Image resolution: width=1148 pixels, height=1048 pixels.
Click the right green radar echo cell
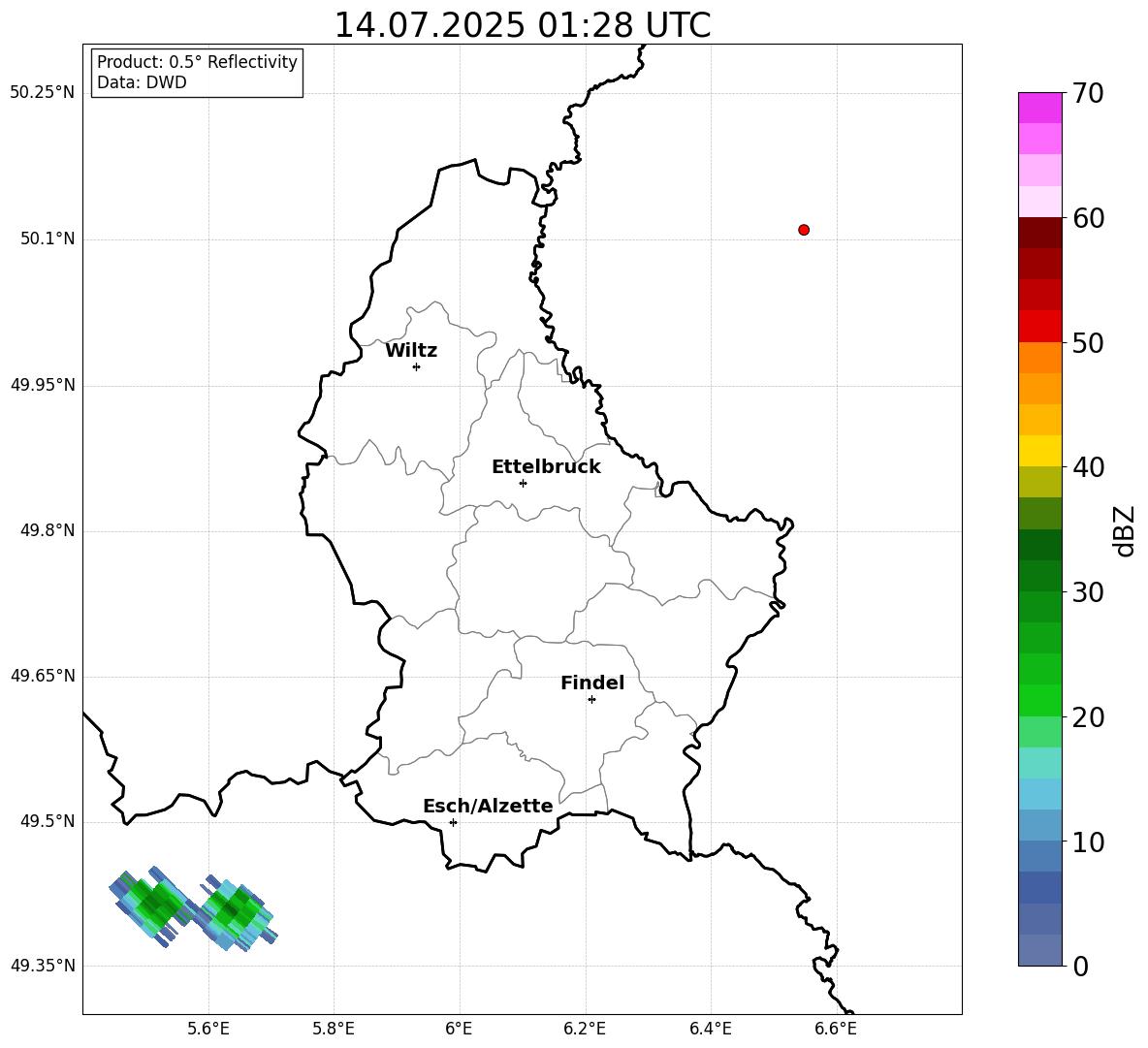236,912
